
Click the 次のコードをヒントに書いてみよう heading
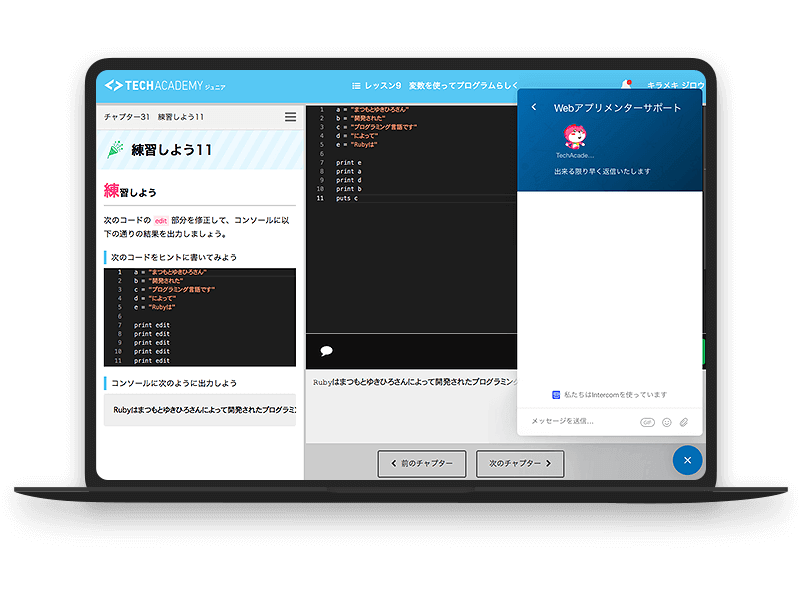click(174, 257)
